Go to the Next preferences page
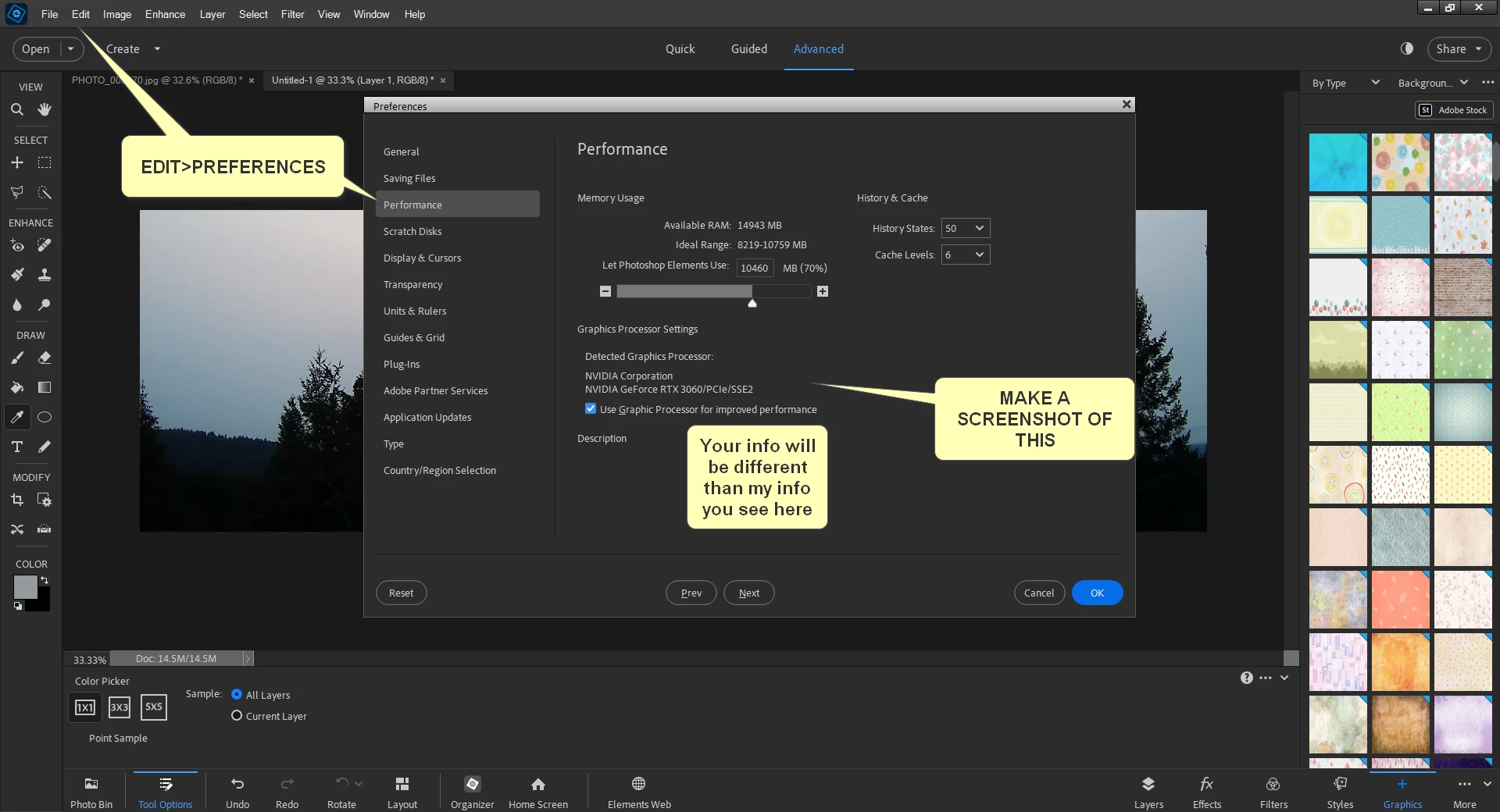Screen dimensions: 1500x812 748,593
